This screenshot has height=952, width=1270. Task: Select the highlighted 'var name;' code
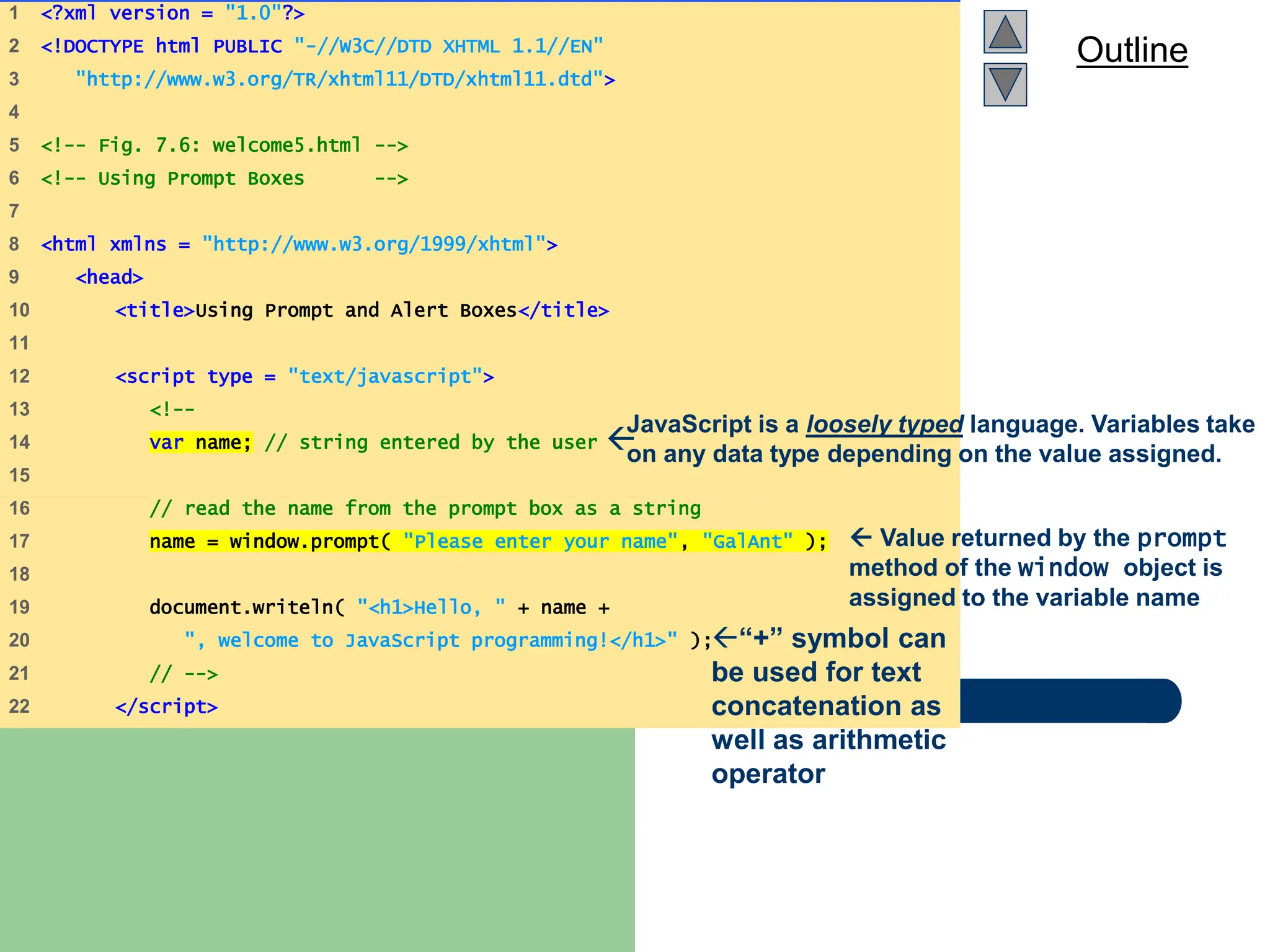click(x=201, y=443)
